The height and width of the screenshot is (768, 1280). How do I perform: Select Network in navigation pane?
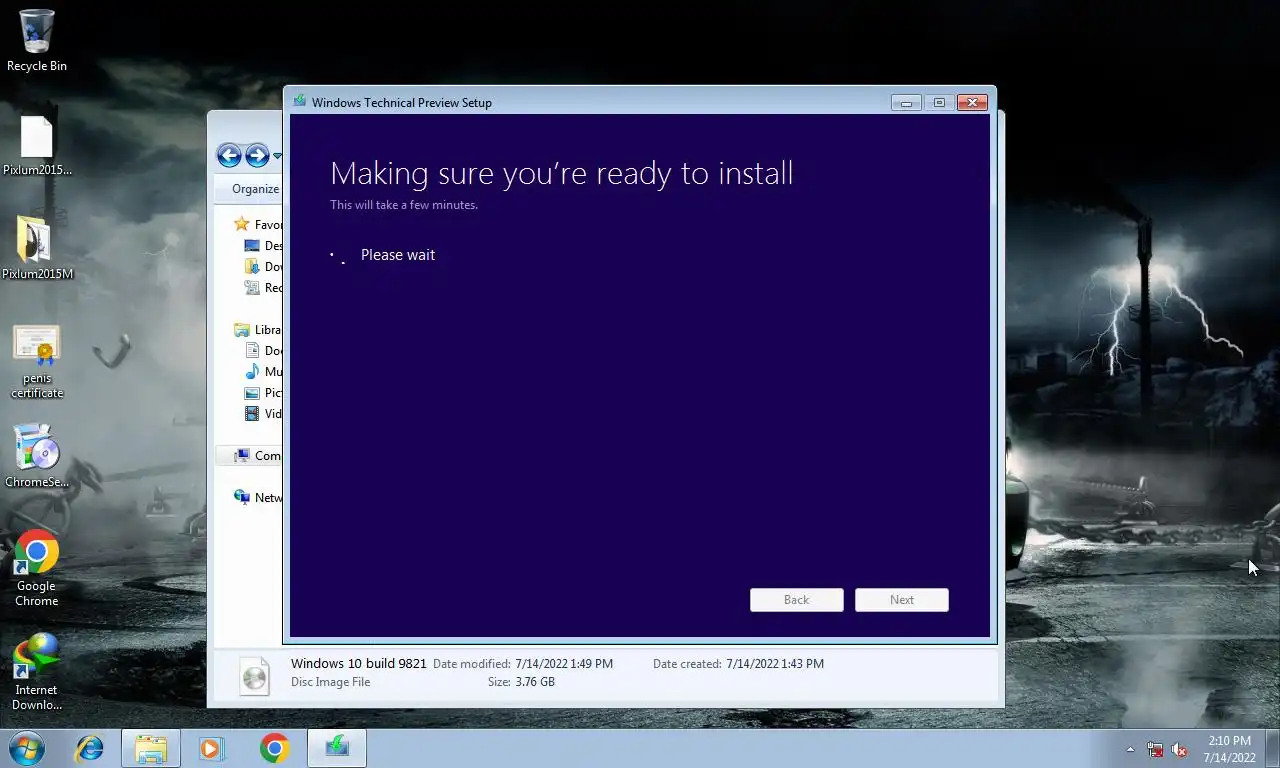pyautogui.click(x=258, y=498)
